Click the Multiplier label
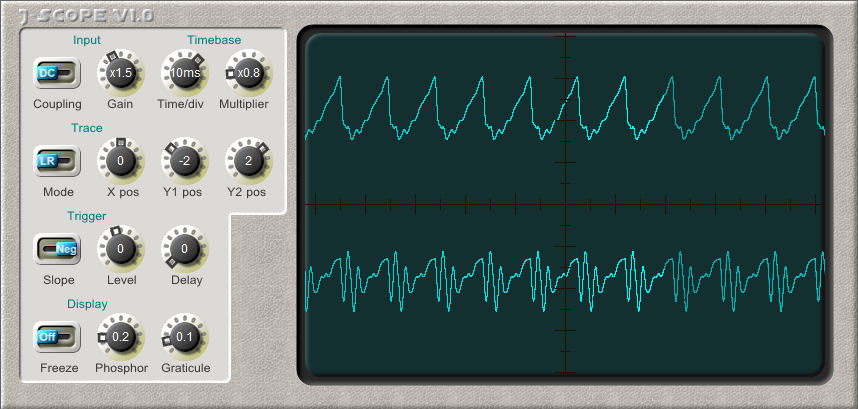 click(x=244, y=104)
